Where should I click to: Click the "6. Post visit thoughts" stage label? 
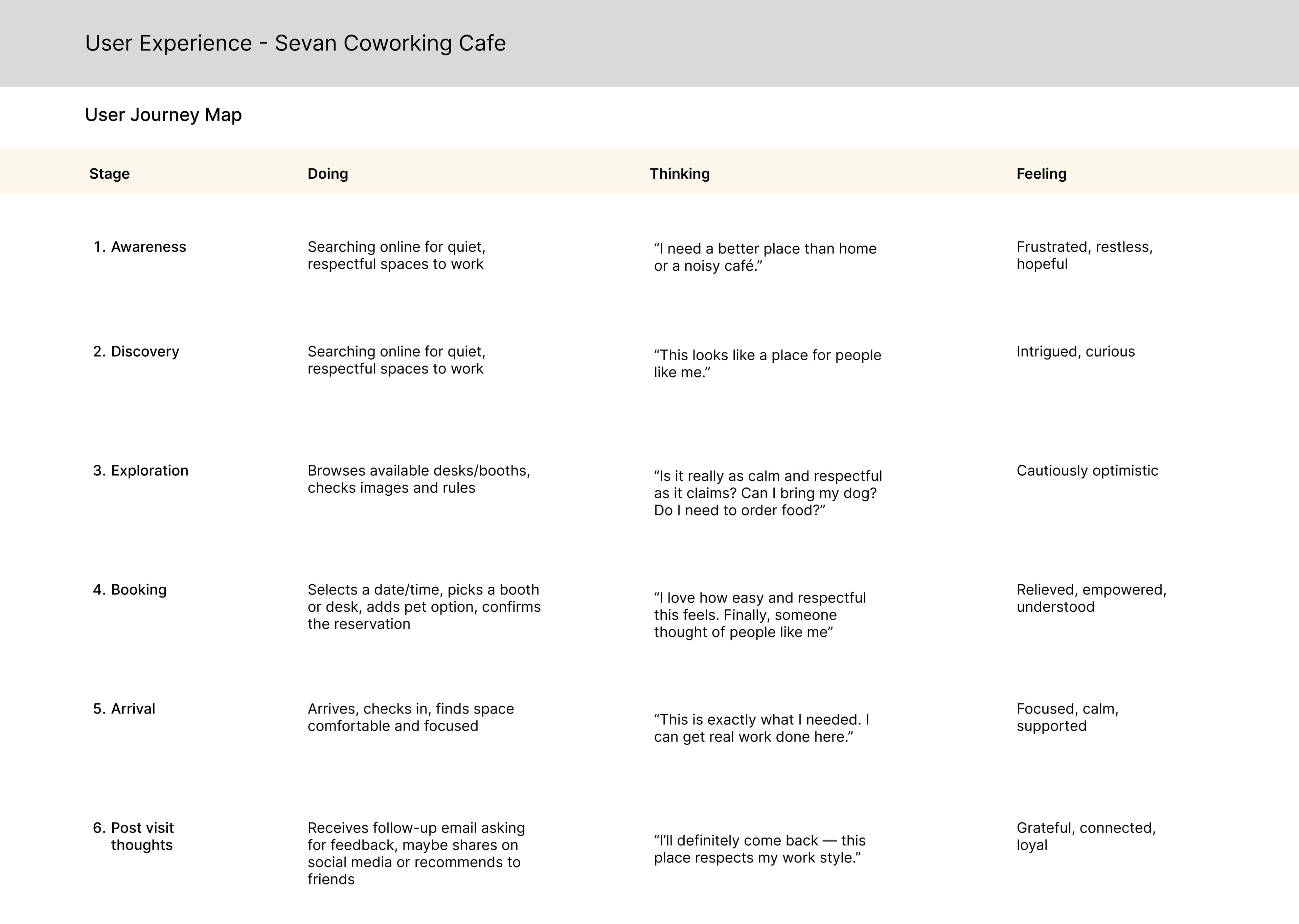click(134, 836)
